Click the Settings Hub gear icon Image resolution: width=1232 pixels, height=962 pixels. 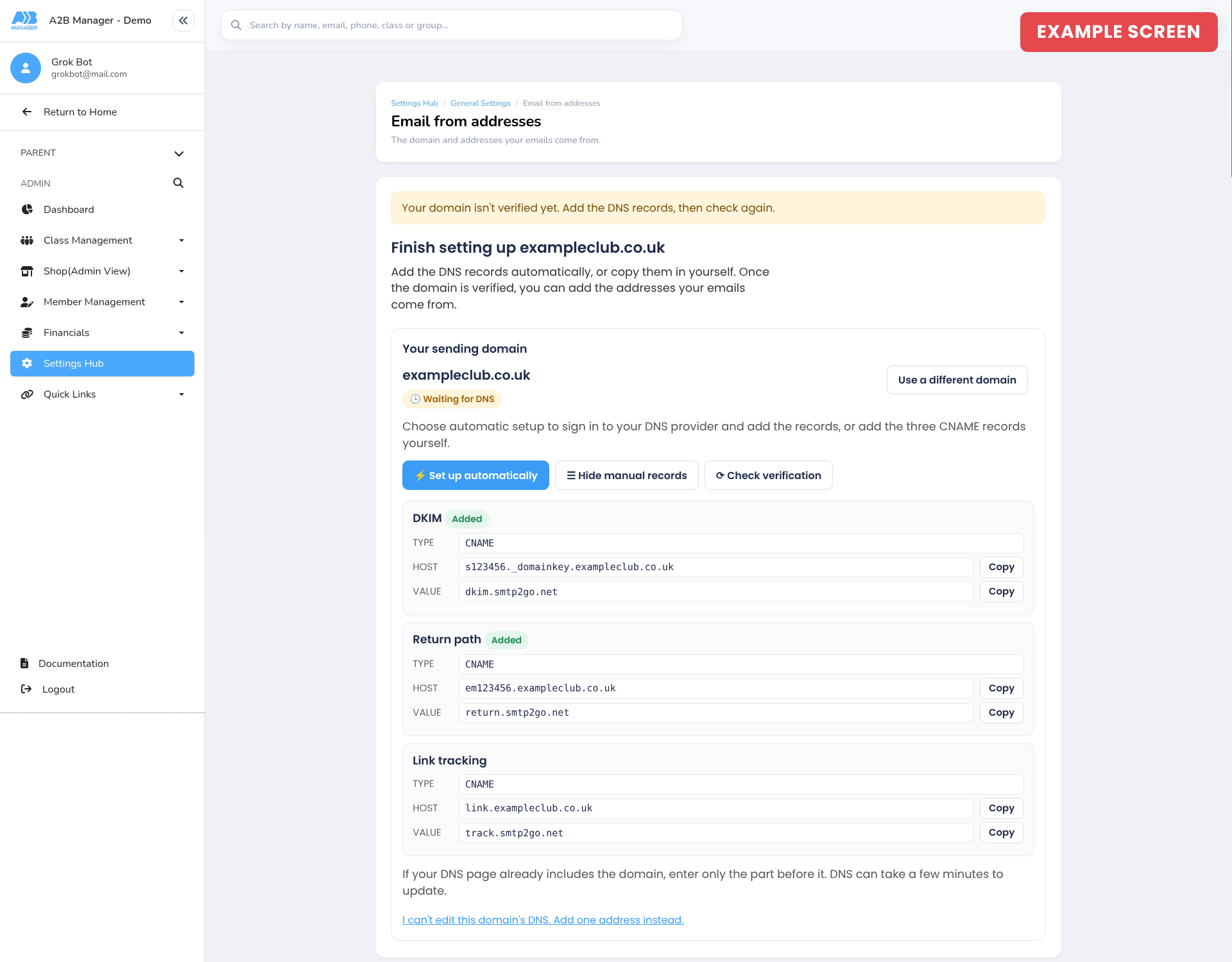27,364
